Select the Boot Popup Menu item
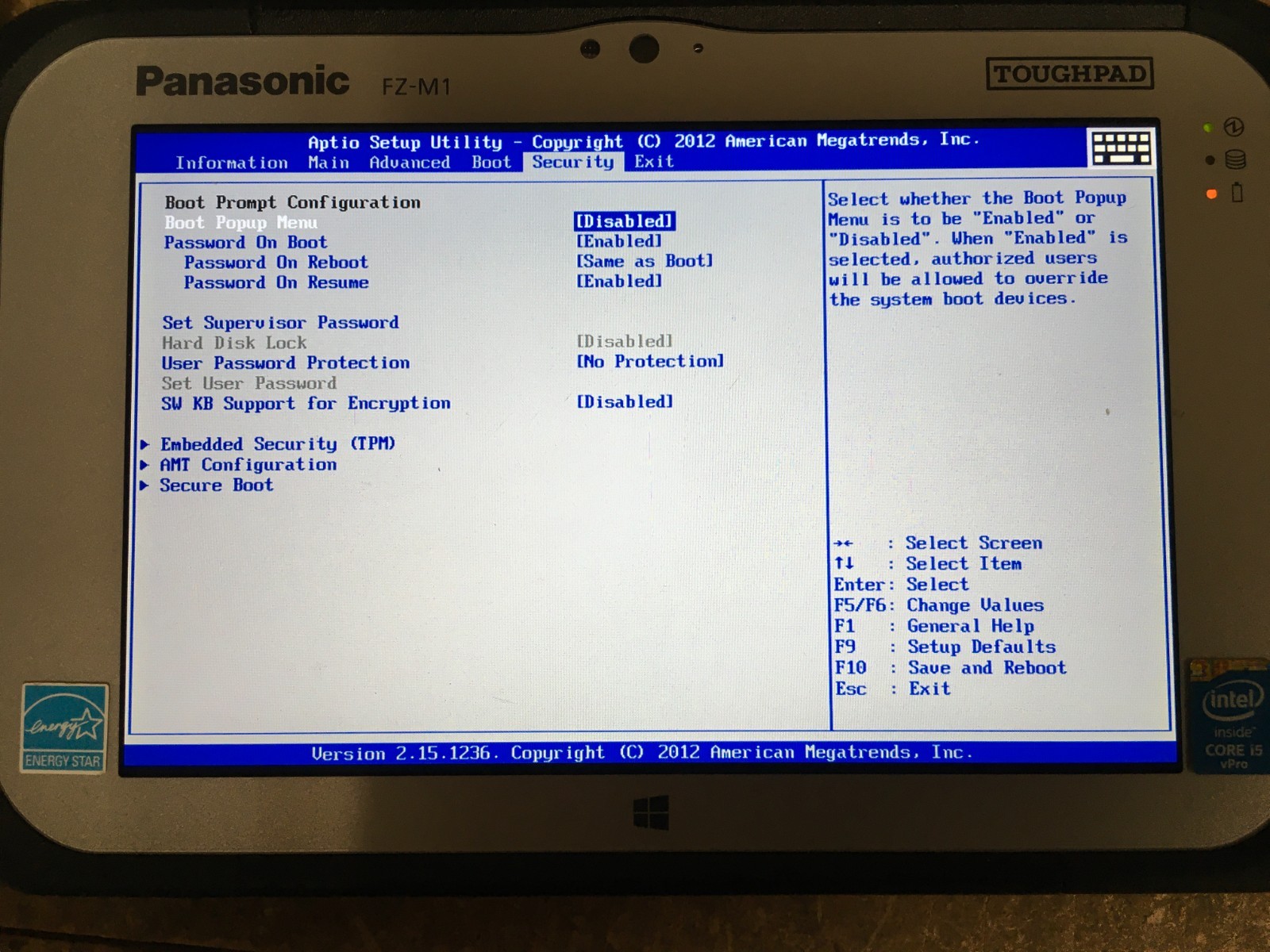Viewport: 1270px width, 952px height. [241, 223]
